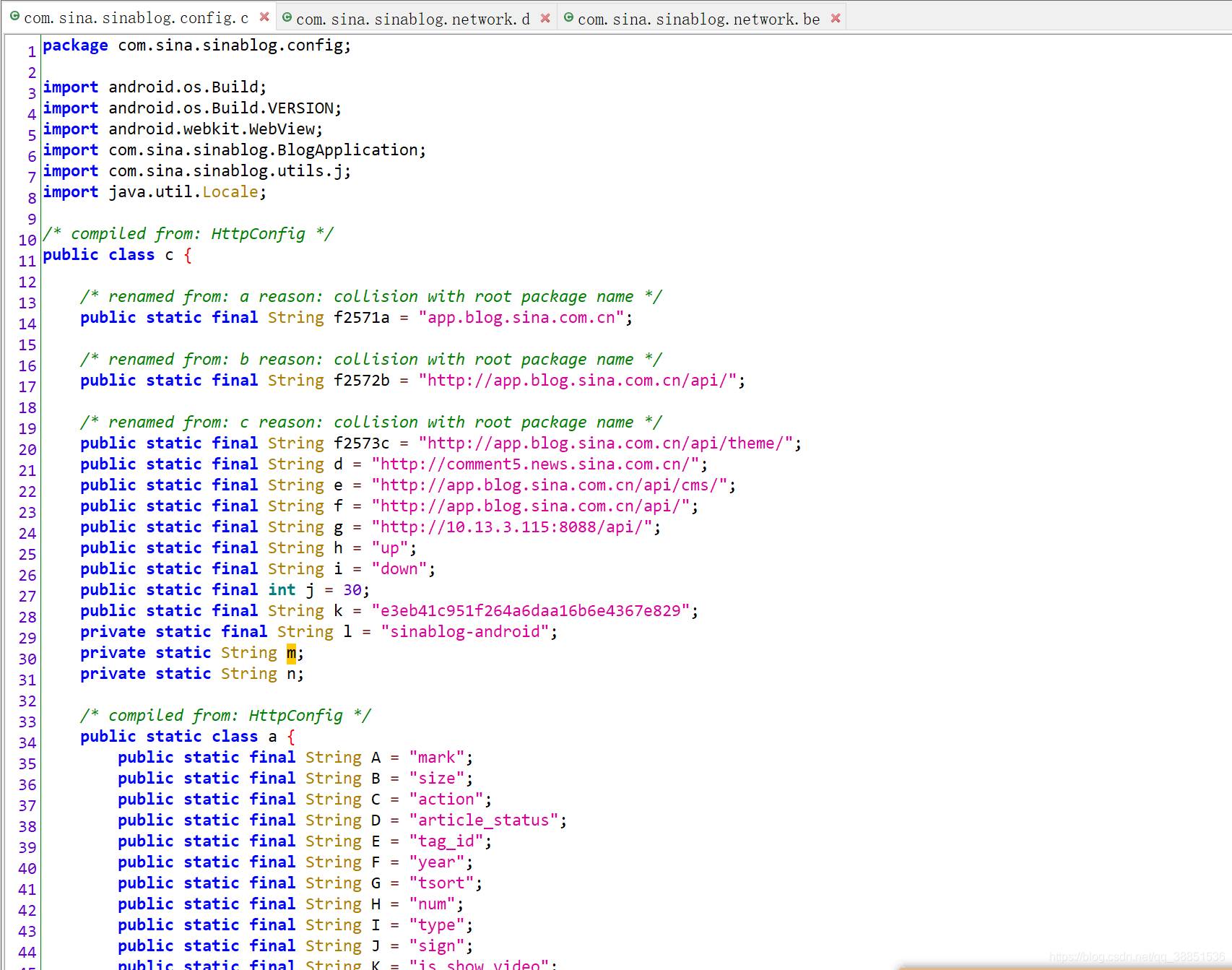Click the string "mark"
This screenshot has height=970, width=1232.
click(x=437, y=758)
